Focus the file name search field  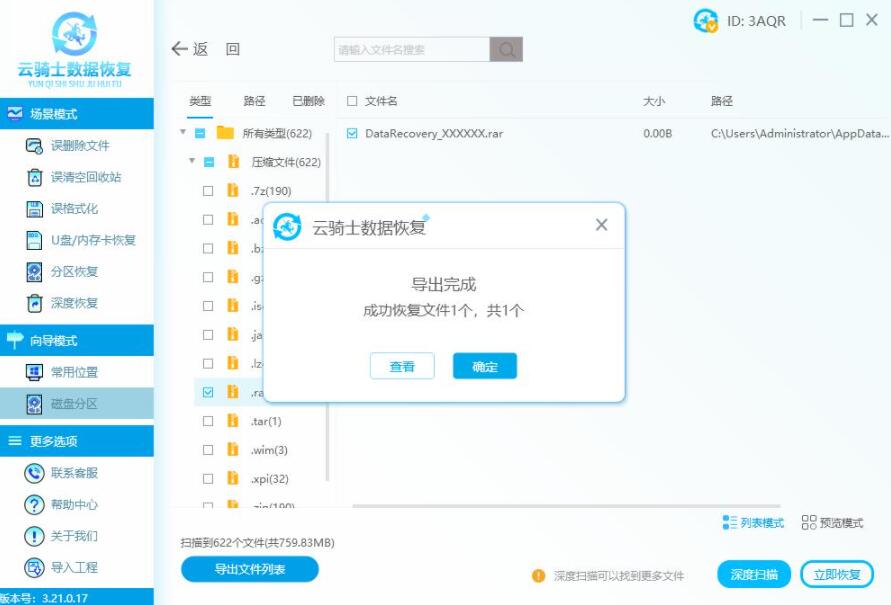coord(412,49)
